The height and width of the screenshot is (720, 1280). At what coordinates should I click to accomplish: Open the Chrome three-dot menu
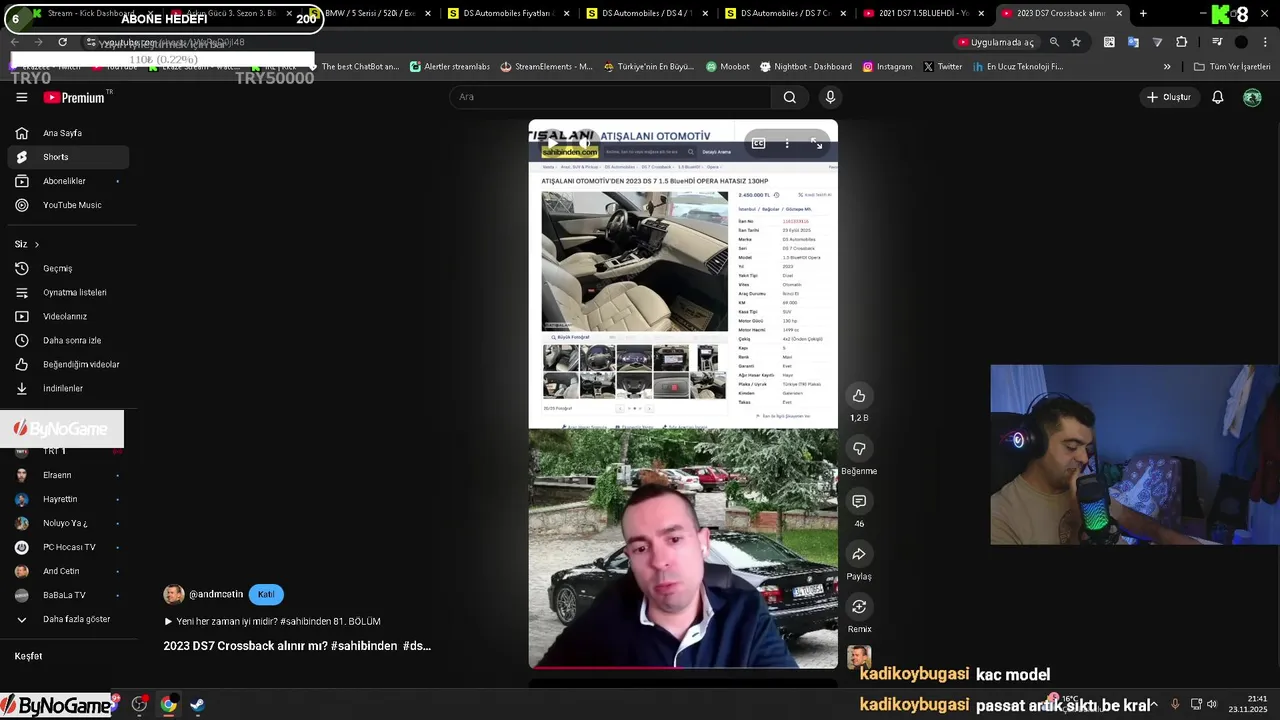[x=1264, y=42]
